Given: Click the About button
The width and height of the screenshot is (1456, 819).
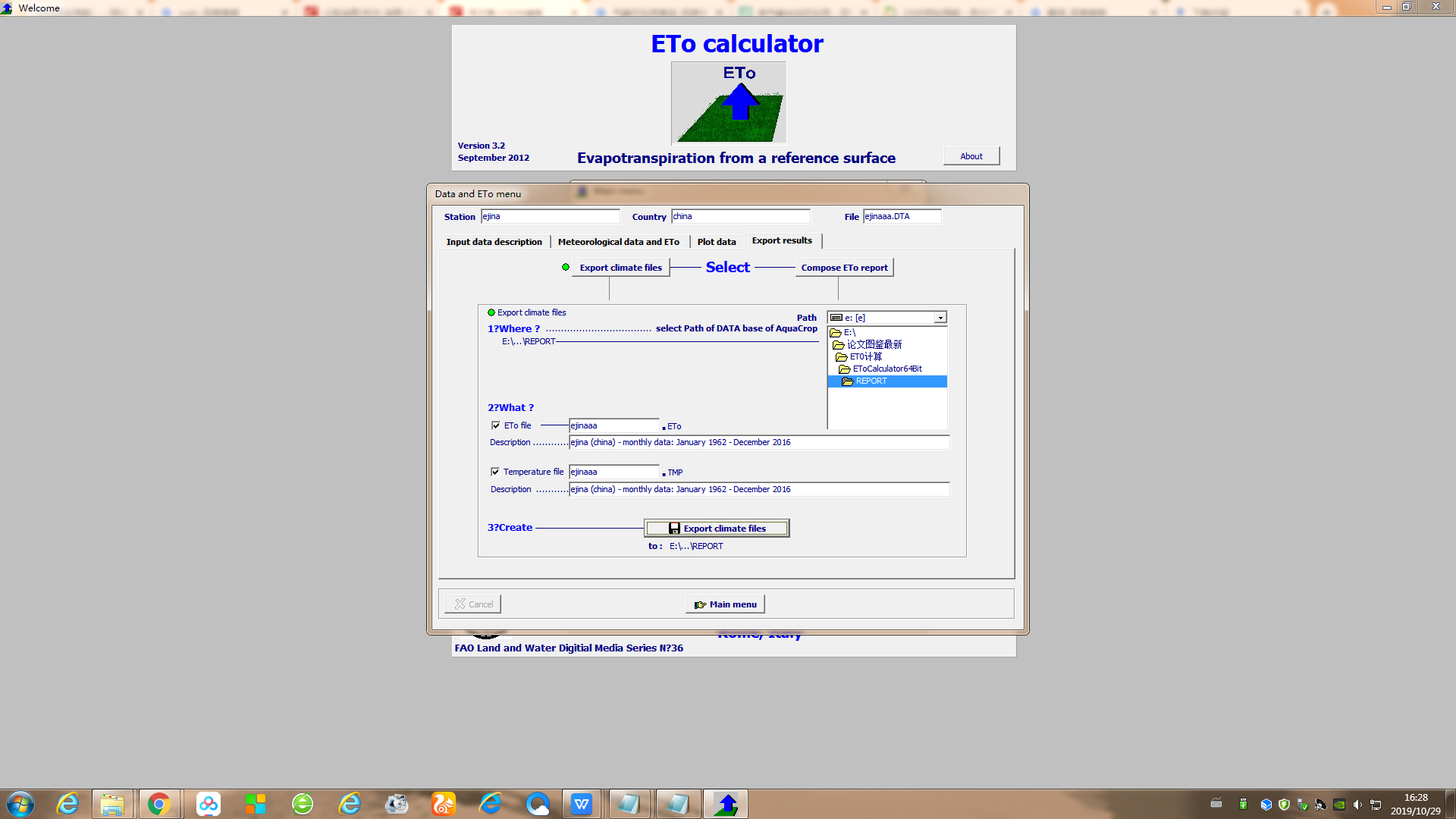Looking at the screenshot, I should [971, 156].
